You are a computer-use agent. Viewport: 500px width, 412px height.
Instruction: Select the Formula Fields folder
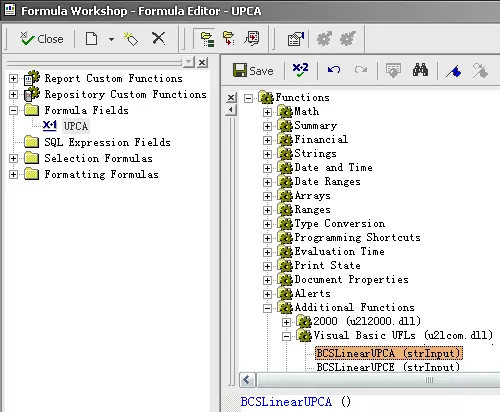(x=86, y=110)
